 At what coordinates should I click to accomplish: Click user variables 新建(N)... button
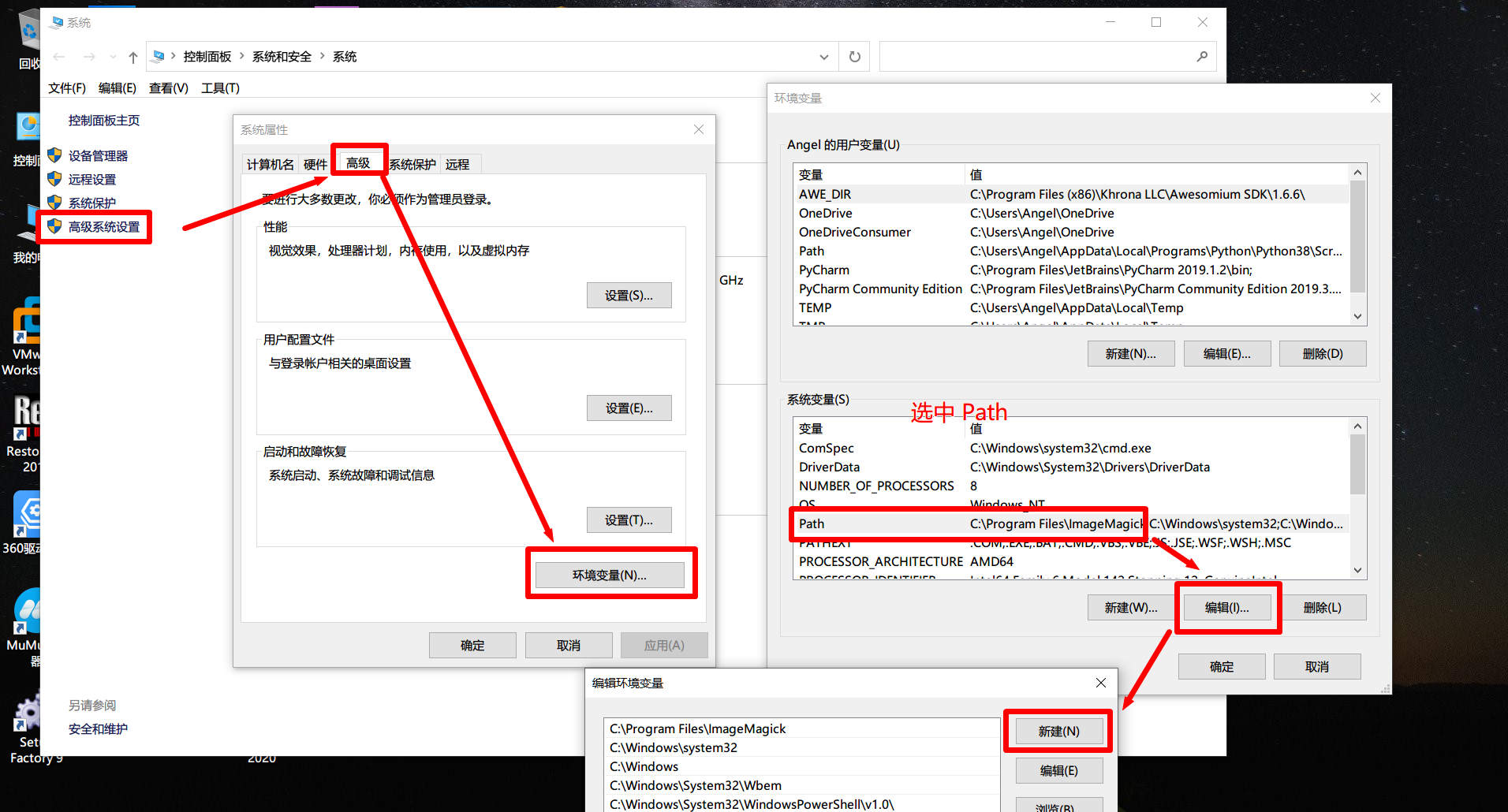1131,354
